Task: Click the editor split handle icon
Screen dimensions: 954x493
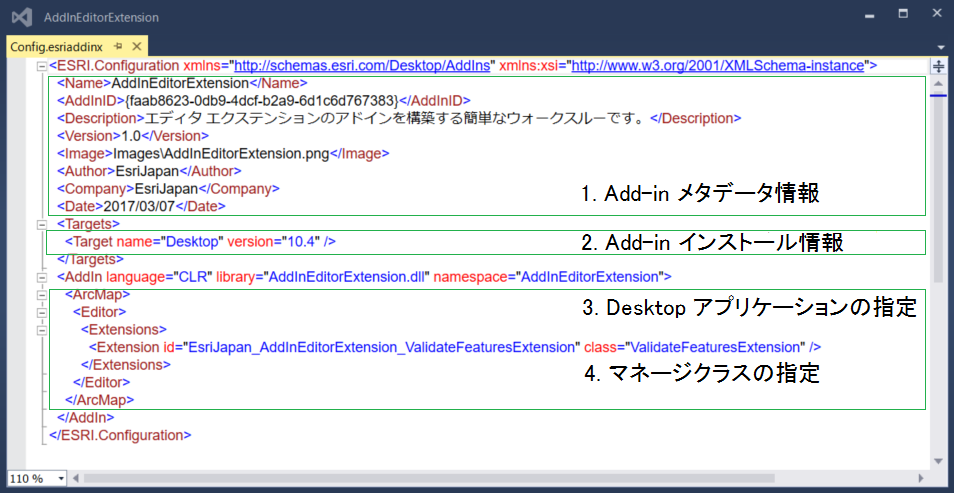Action: tap(938, 66)
